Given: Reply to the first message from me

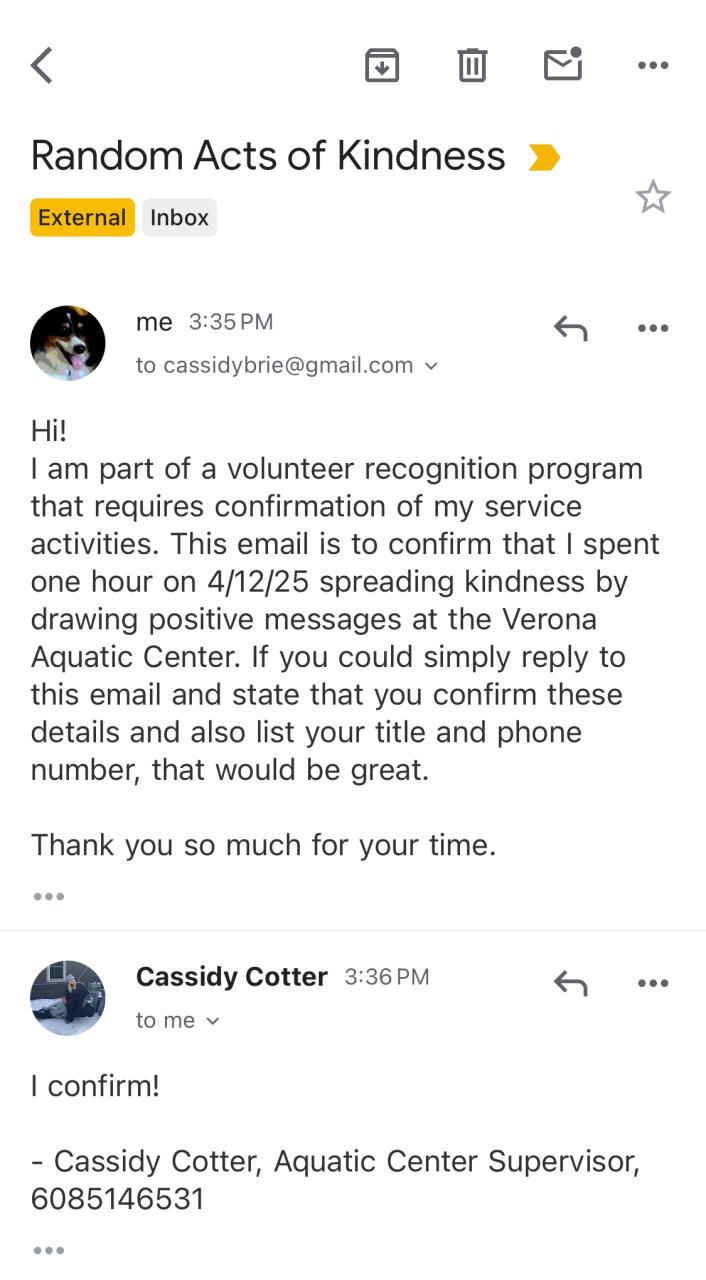Looking at the screenshot, I should point(570,328).
